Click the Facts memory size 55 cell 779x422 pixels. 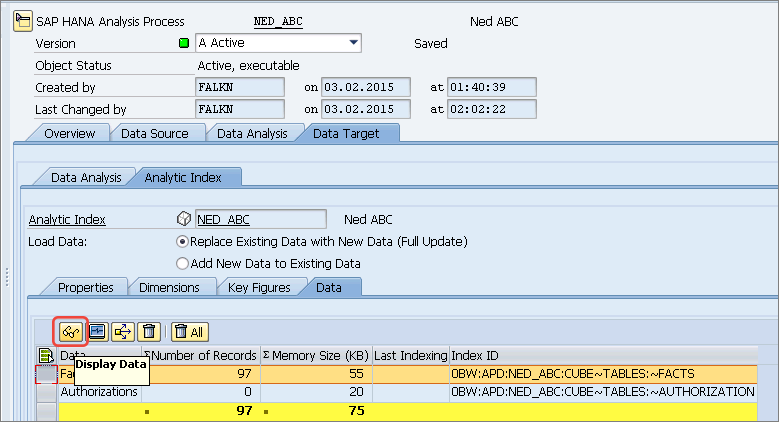(316, 374)
